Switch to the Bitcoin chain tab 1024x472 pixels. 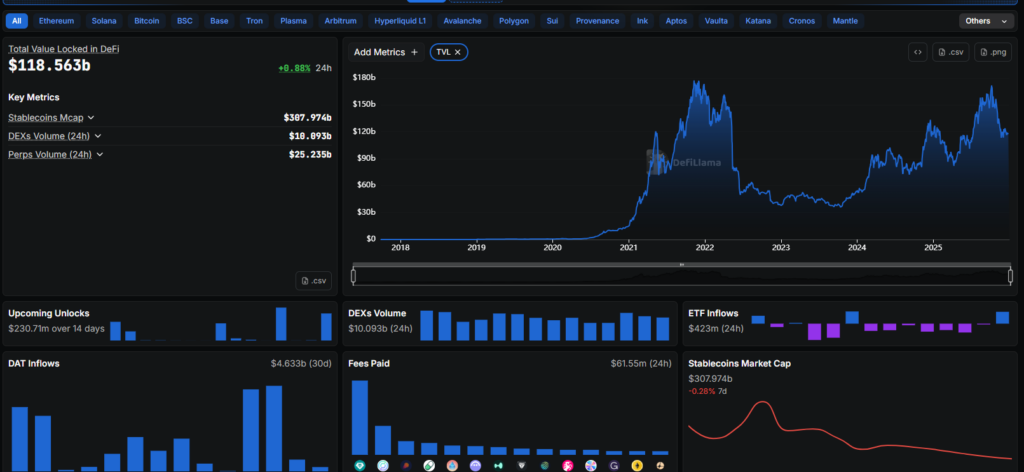click(147, 21)
